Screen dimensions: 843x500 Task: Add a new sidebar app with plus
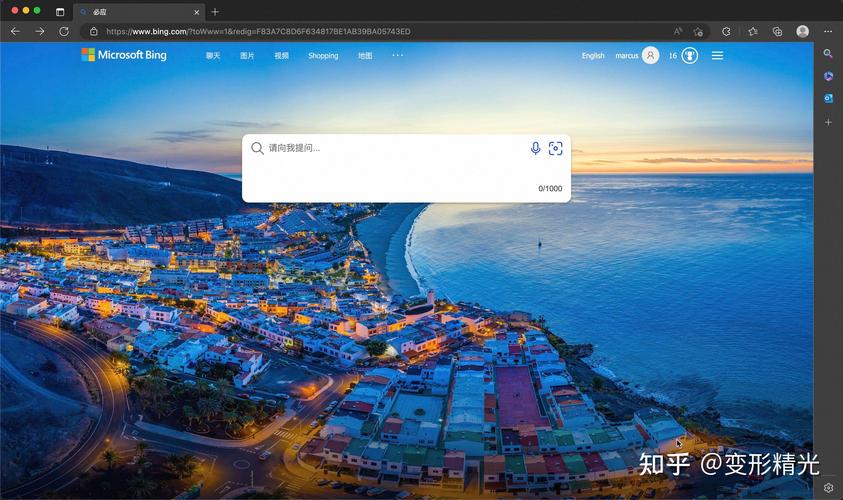[828, 122]
